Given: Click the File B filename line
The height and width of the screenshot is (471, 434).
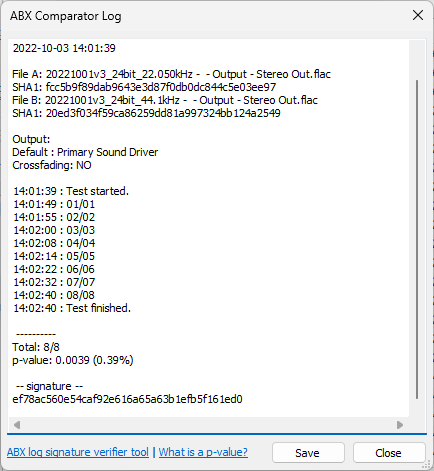Looking at the screenshot, I should [x=165, y=100].
